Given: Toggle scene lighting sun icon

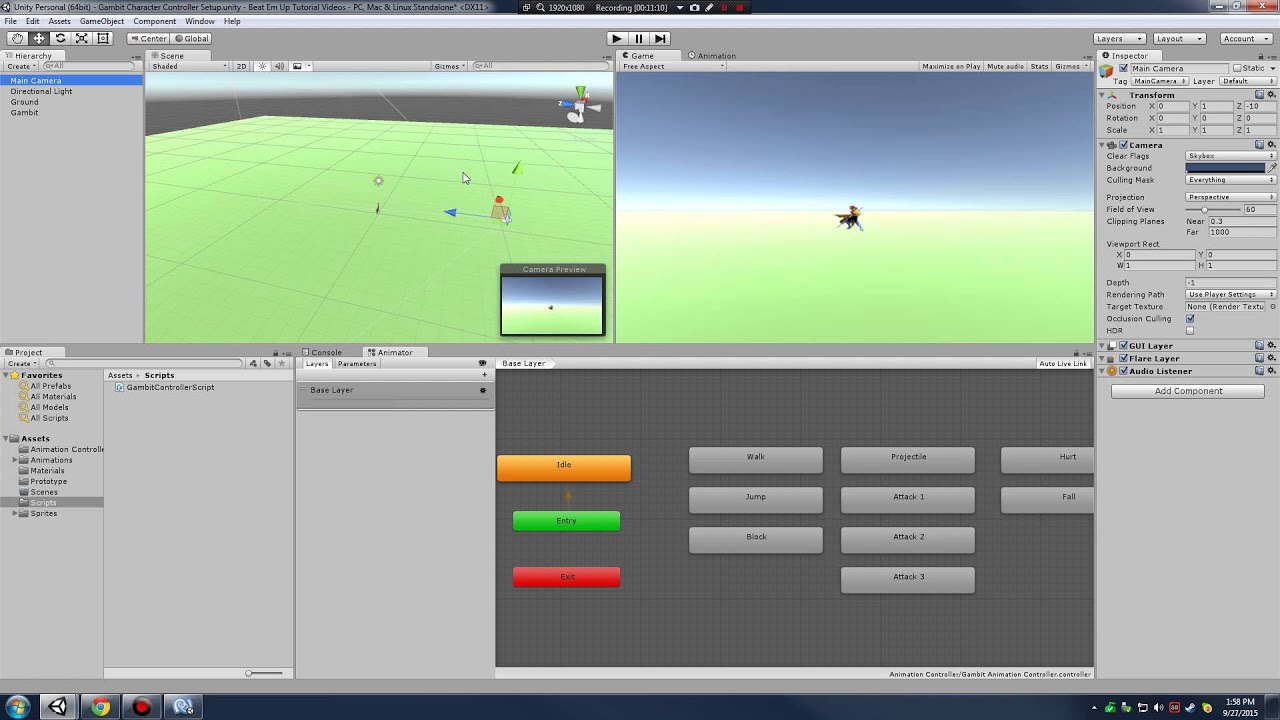Looking at the screenshot, I should [262, 66].
